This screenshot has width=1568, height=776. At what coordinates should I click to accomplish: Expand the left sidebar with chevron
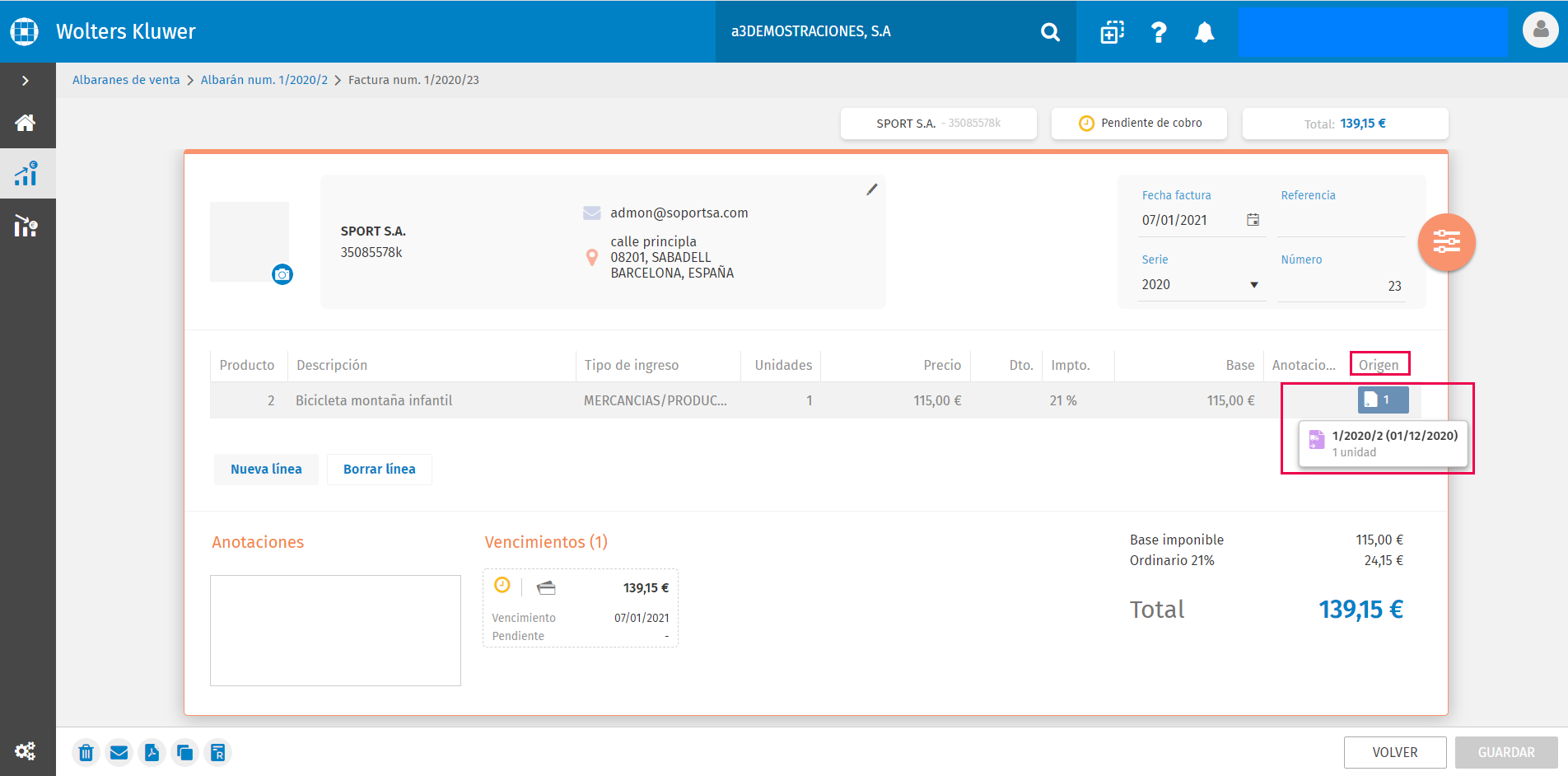click(x=26, y=81)
